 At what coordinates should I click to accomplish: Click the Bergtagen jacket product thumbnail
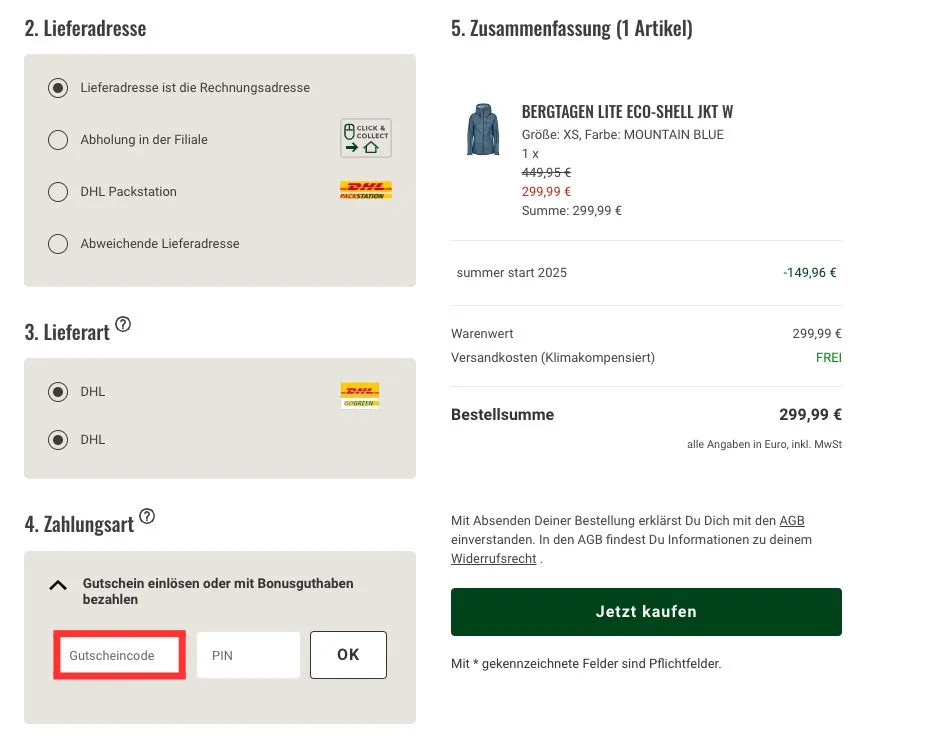[483, 130]
